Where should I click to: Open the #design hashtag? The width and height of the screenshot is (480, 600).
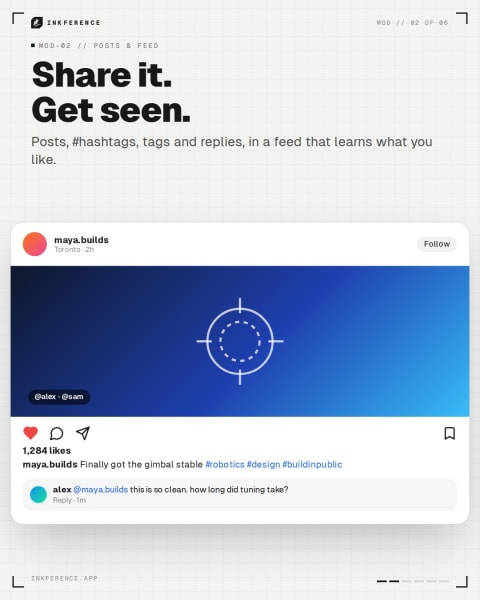tap(263, 465)
